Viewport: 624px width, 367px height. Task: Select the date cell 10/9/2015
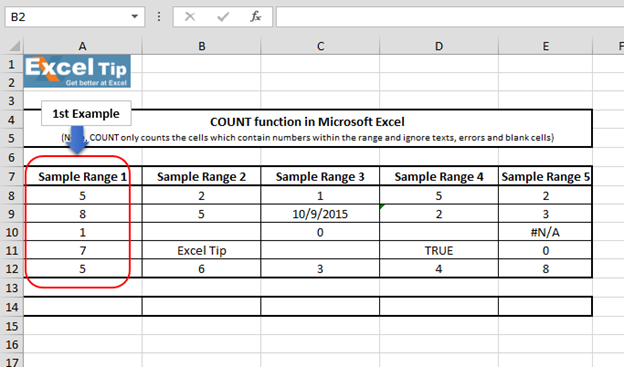click(320, 214)
